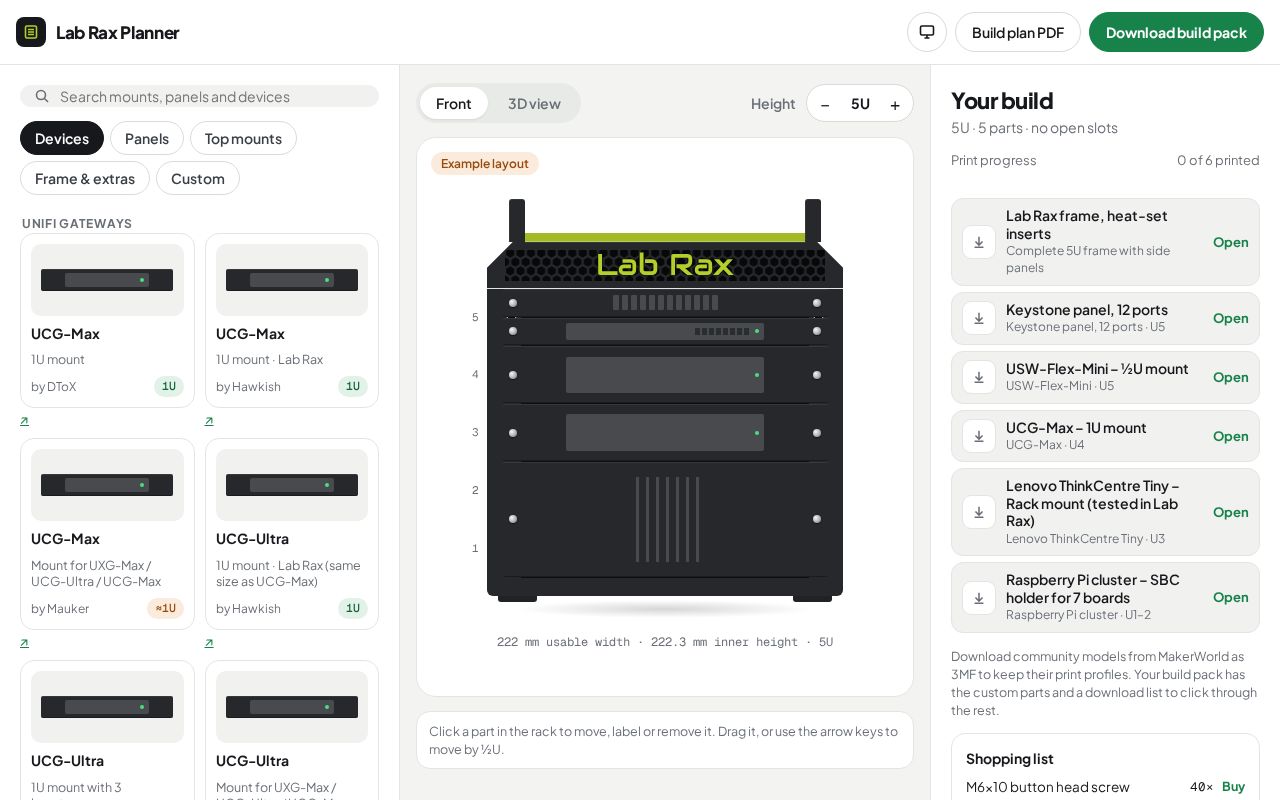Viewport: 1280px width, 800px height.
Task: Click the "0 of 6 printed" counter
Action: pos(1218,160)
